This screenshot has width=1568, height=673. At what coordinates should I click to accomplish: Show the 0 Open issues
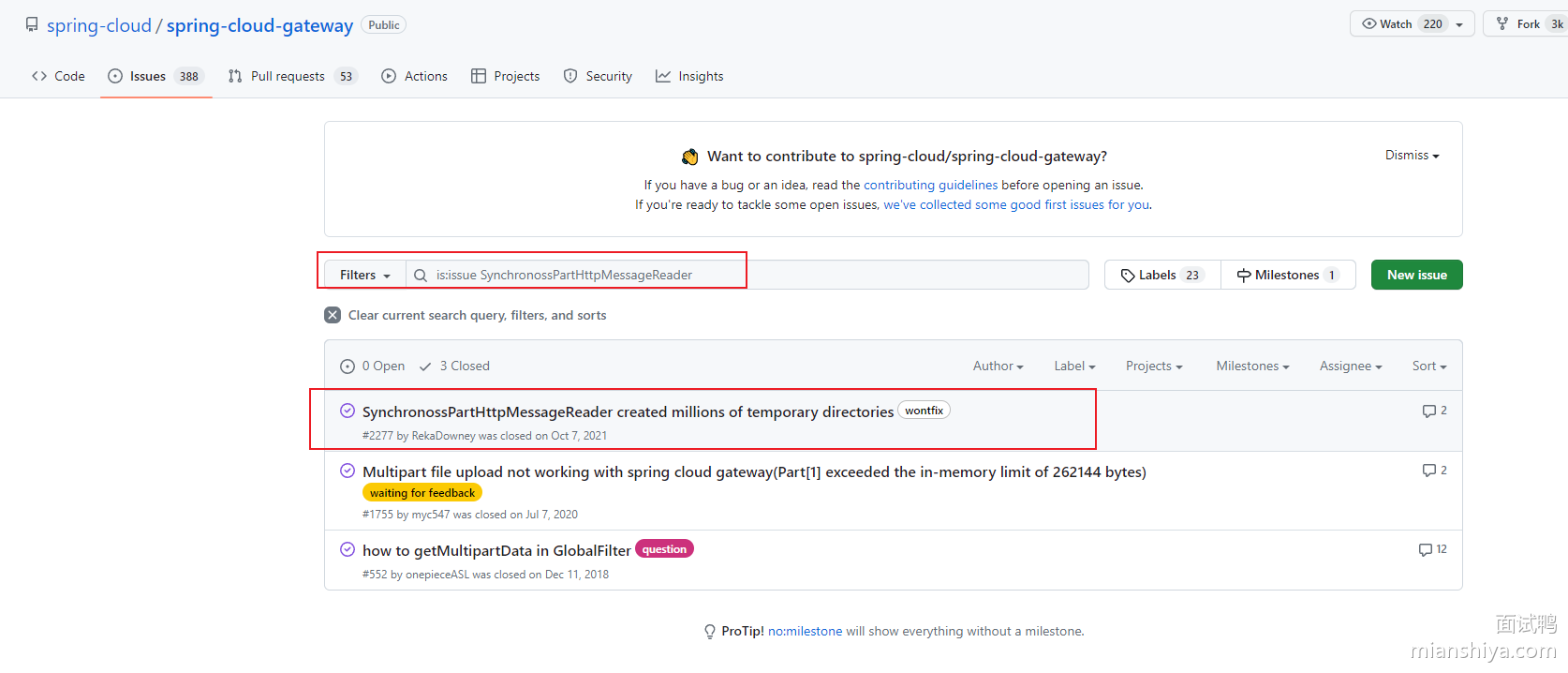point(373,366)
